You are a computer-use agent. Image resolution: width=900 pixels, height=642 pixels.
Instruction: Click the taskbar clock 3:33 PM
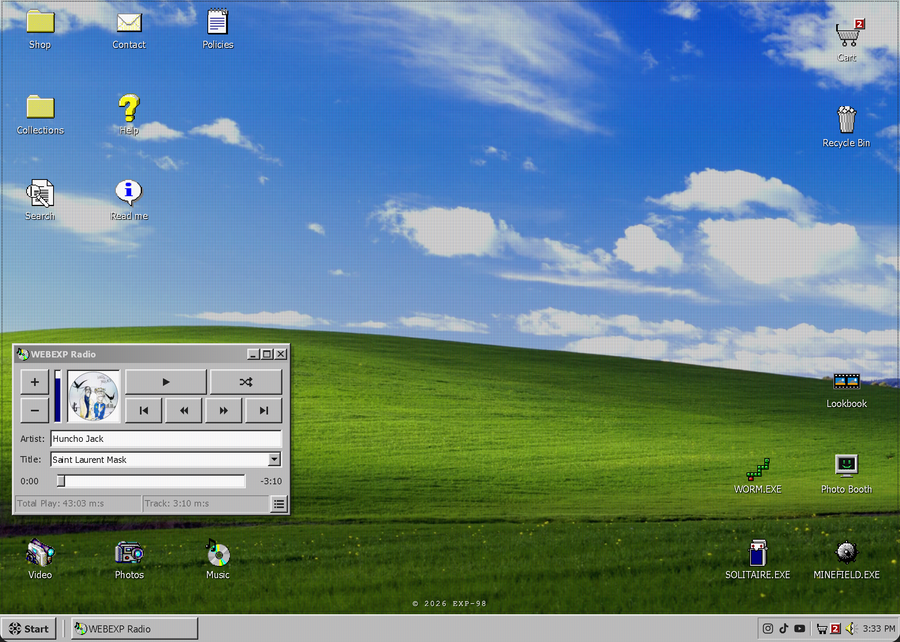[x=878, y=628]
